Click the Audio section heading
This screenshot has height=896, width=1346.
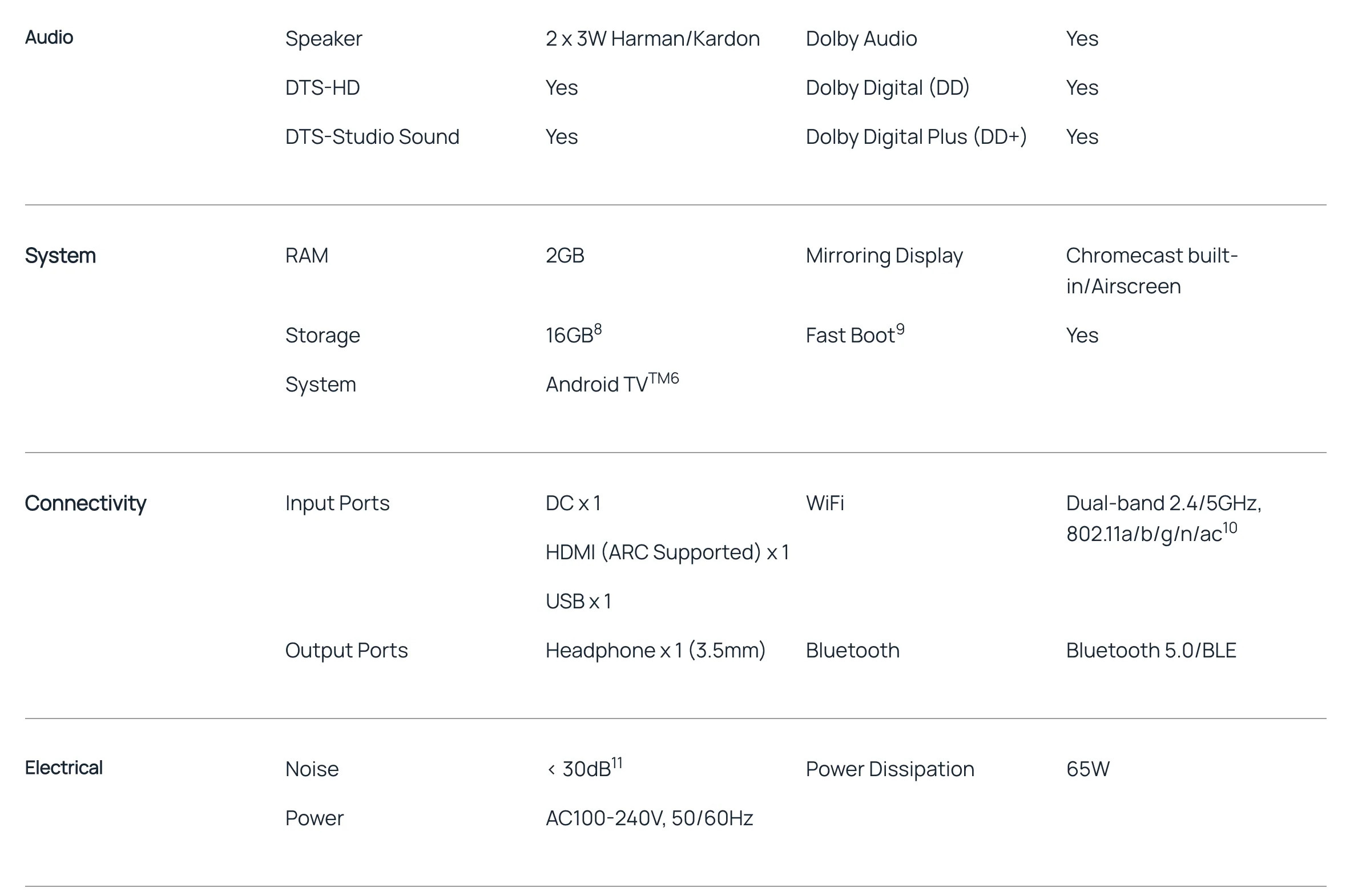pyautogui.click(x=49, y=38)
